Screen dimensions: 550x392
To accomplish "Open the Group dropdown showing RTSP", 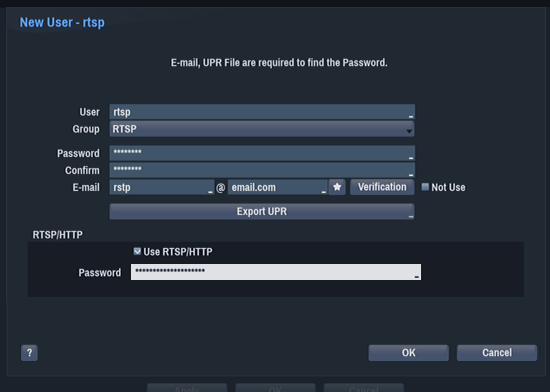I will pyautogui.click(x=262, y=129).
